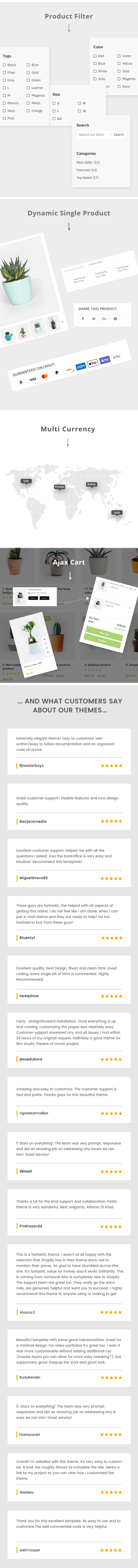
Task: Select the Apple Pay payment icon
Action: coord(92,363)
